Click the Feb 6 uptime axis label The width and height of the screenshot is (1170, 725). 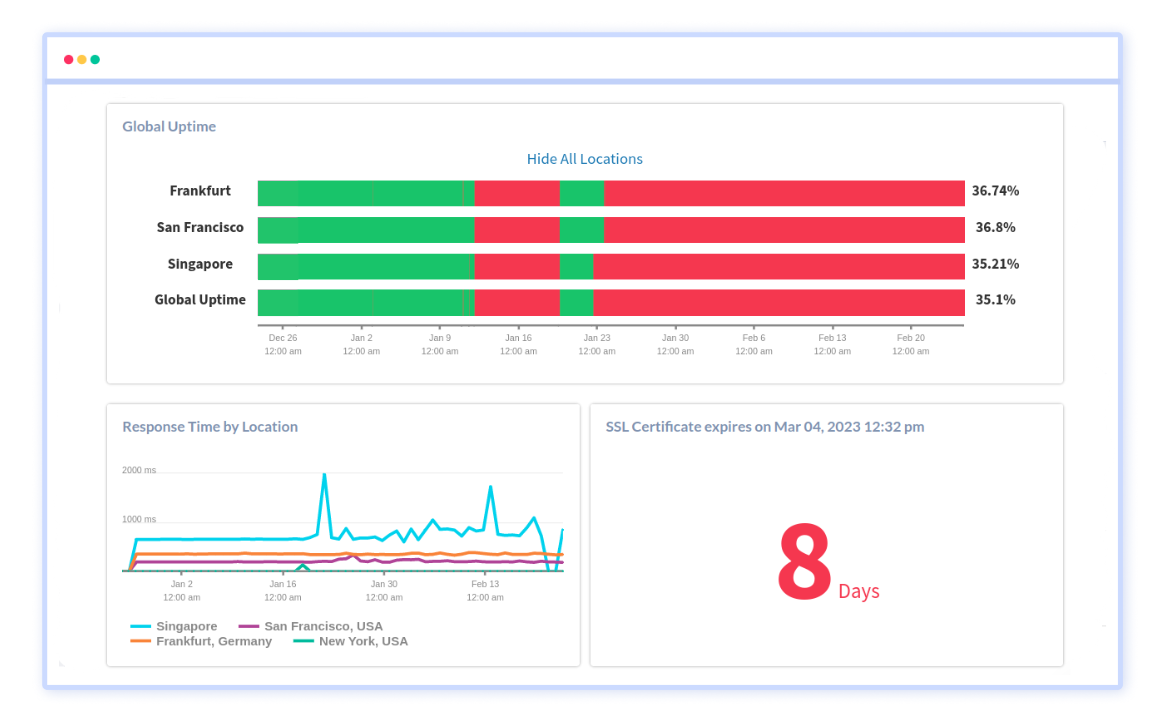(x=754, y=345)
